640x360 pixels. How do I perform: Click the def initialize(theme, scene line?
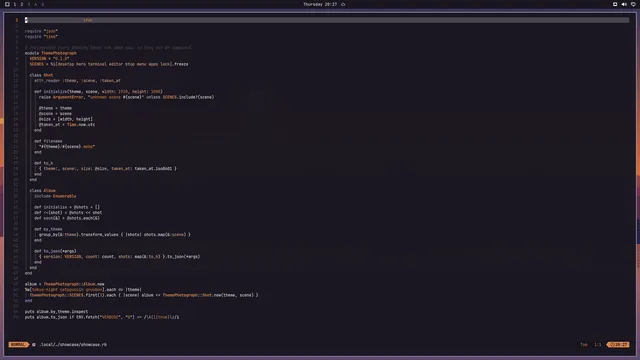coord(98,91)
